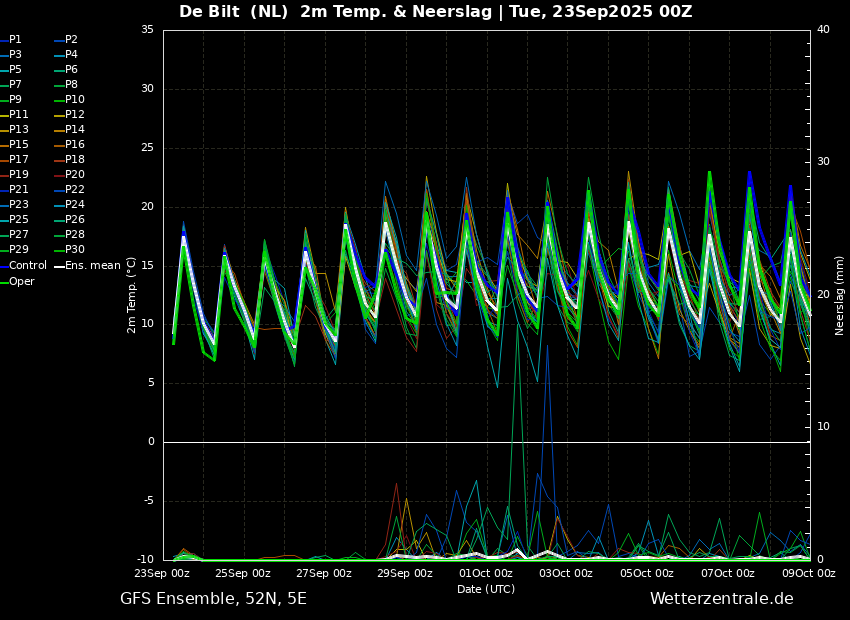The height and width of the screenshot is (620, 850).
Task: Click the 25Sep 00z date tick
Action: [x=242, y=573]
